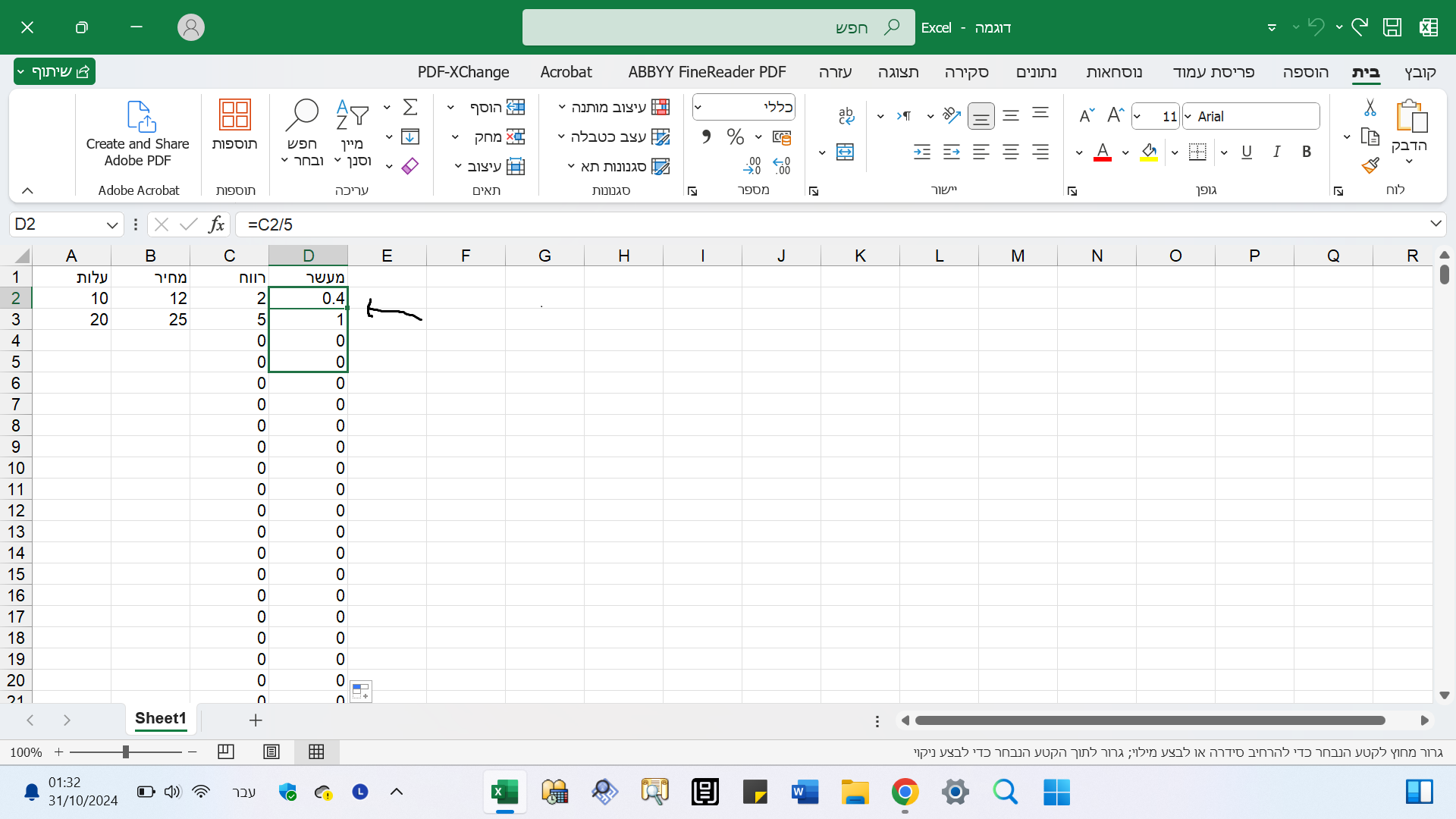The height and width of the screenshot is (819, 1456).
Task: Click the AutoSum sigma icon
Action: (410, 107)
